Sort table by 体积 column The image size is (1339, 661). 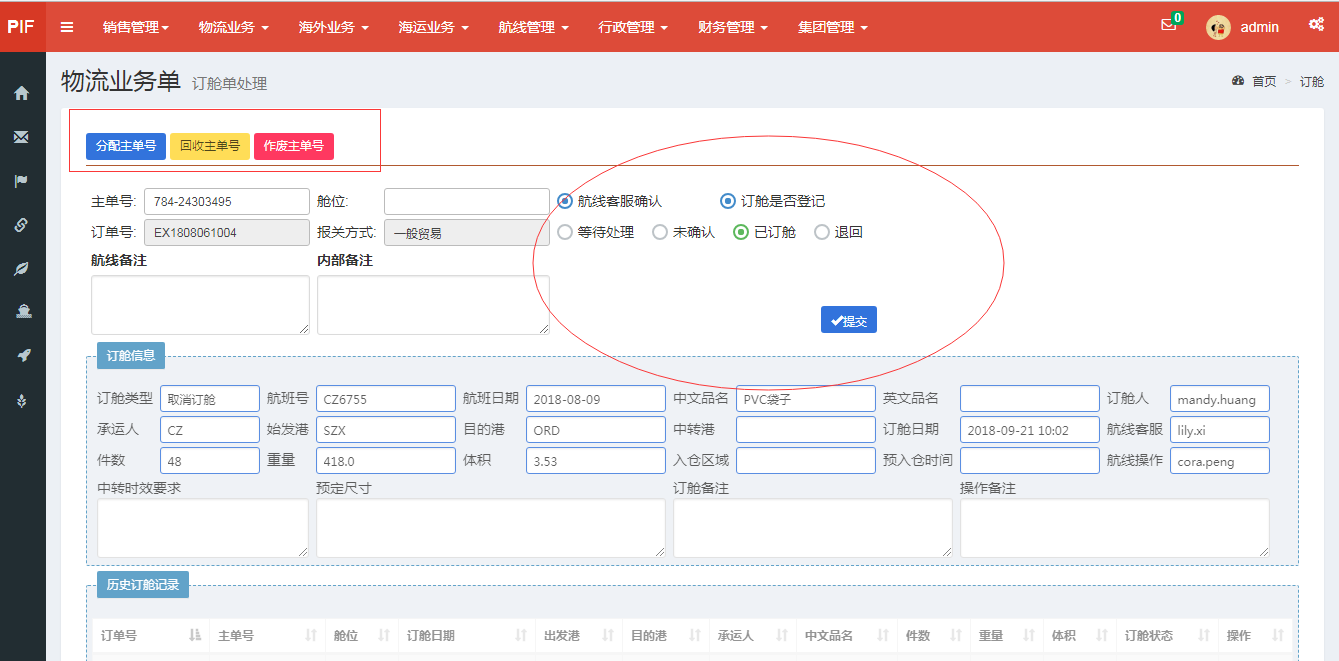click(x=1079, y=636)
